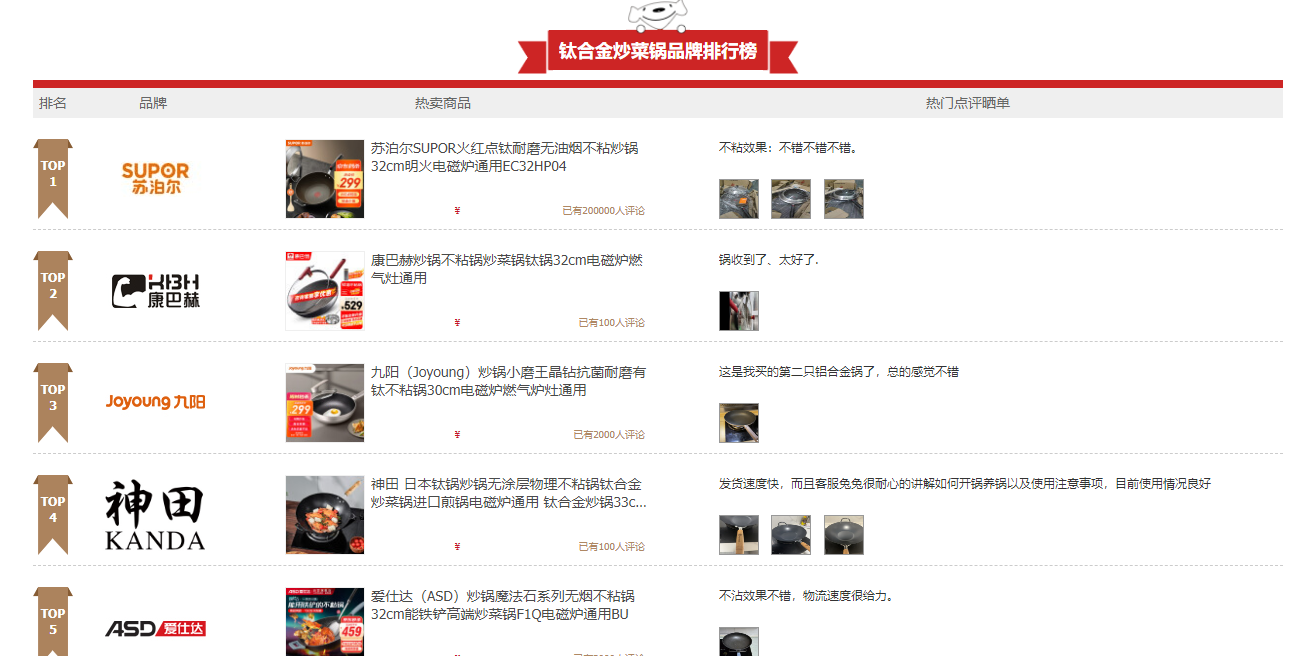The width and height of the screenshot is (1310, 659).
Task: Click the review 不沾效果不错，物流速度很给力。
Action: (805, 596)
